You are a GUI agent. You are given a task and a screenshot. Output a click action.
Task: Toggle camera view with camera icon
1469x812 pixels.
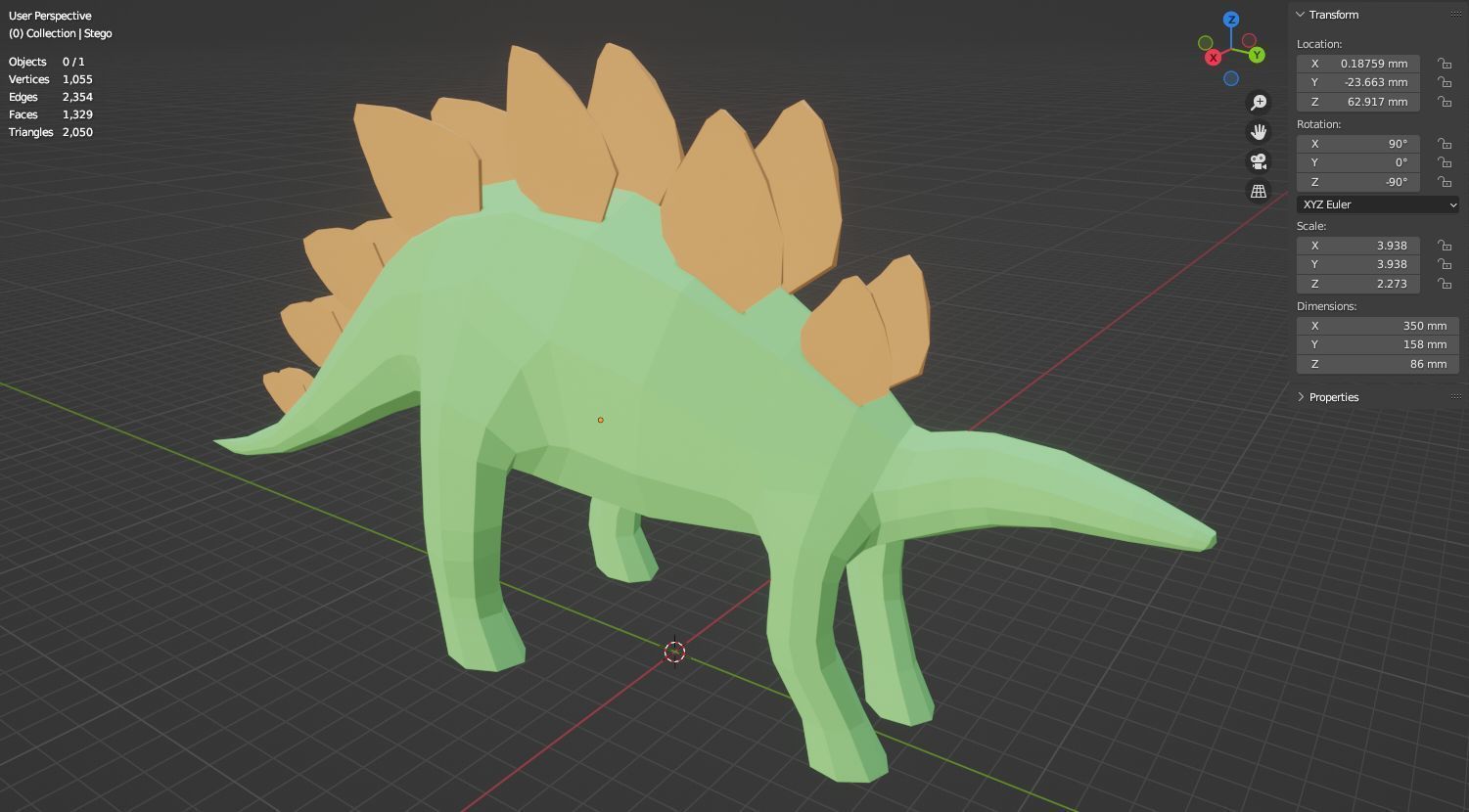coord(1259,161)
